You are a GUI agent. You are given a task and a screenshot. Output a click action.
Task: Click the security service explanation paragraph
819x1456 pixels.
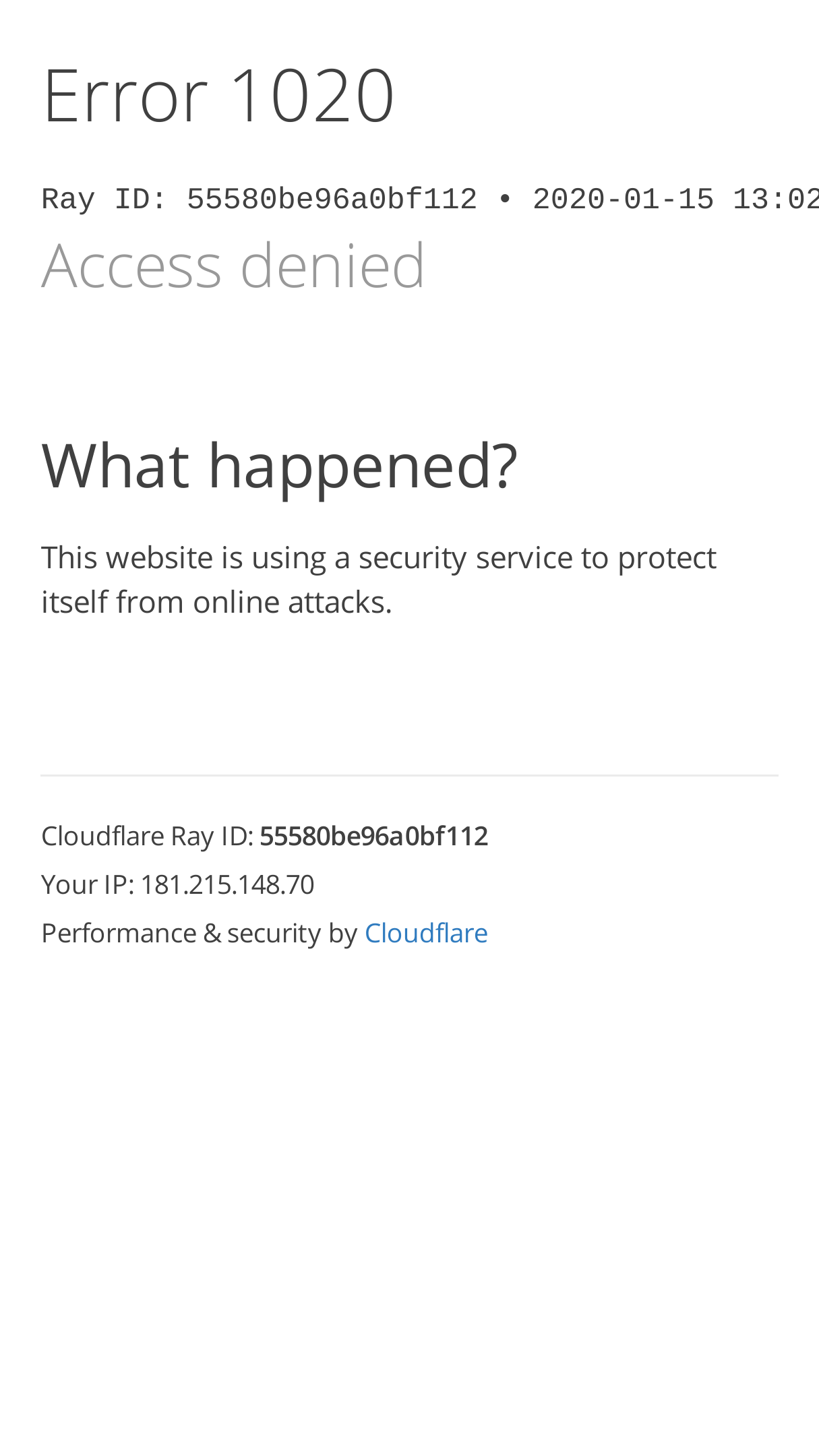click(x=379, y=580)
